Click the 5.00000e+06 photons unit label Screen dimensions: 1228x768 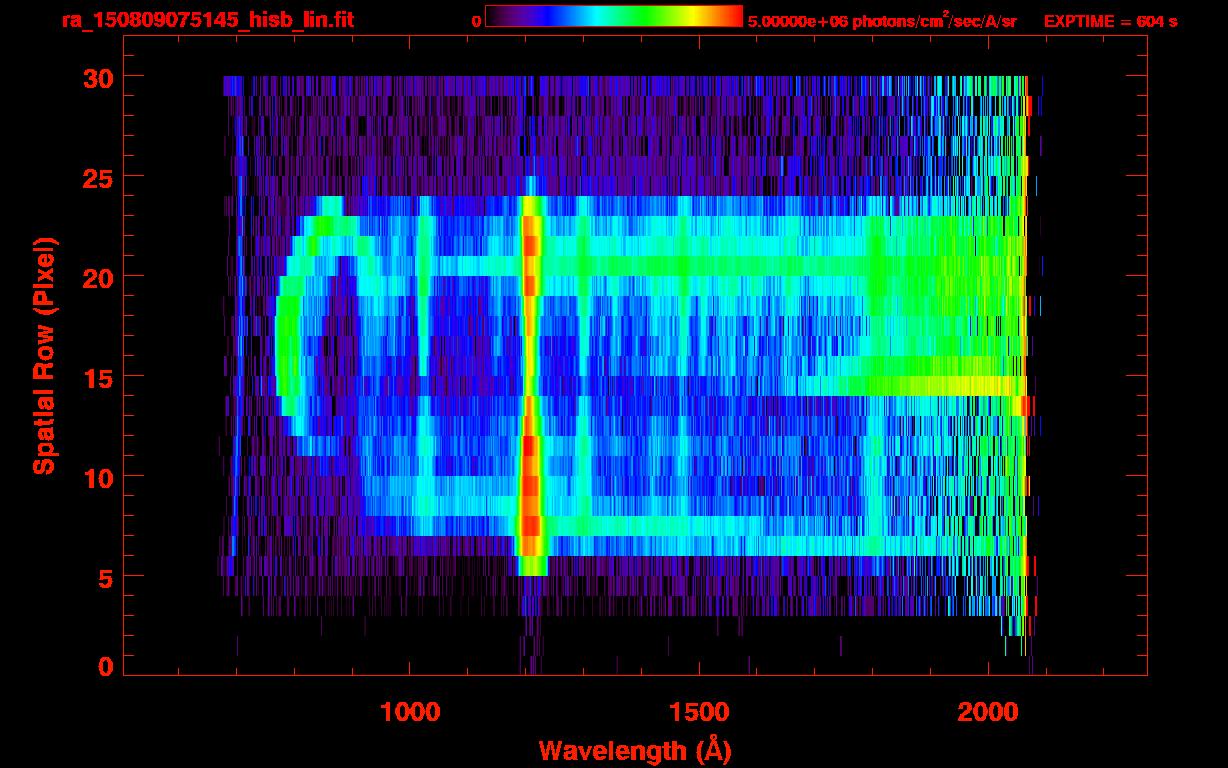[x=882, y=20]
